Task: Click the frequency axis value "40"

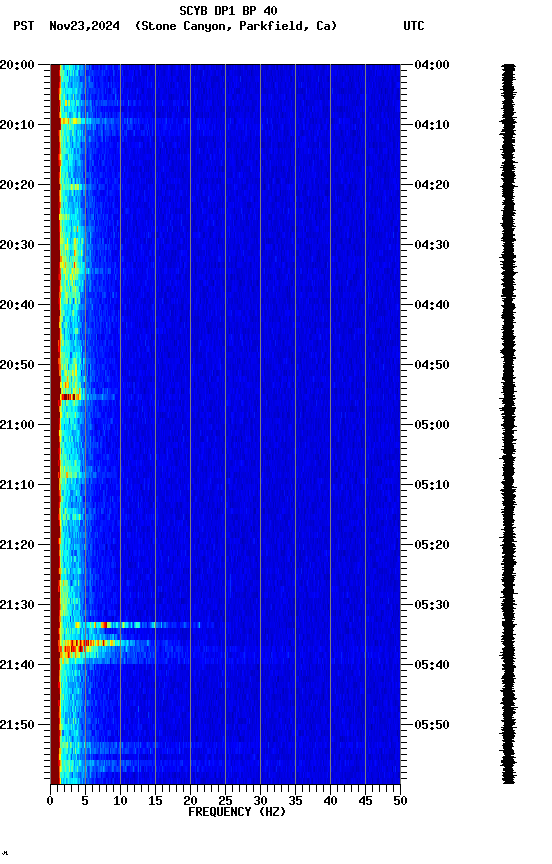Action: (330, 801)
